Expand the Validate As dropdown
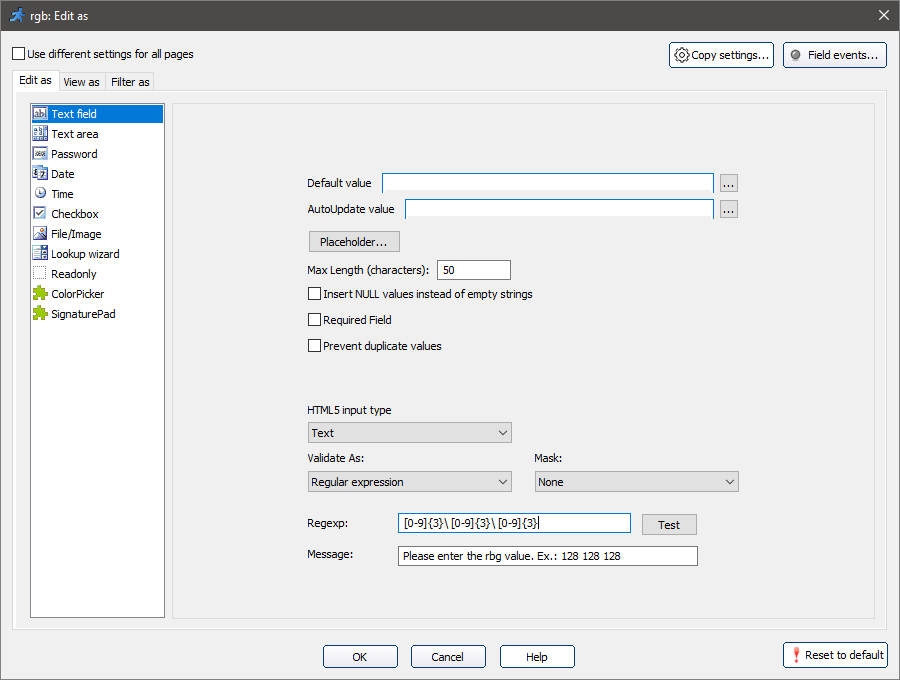Viewport: 900px width, 680px height. 410,482
